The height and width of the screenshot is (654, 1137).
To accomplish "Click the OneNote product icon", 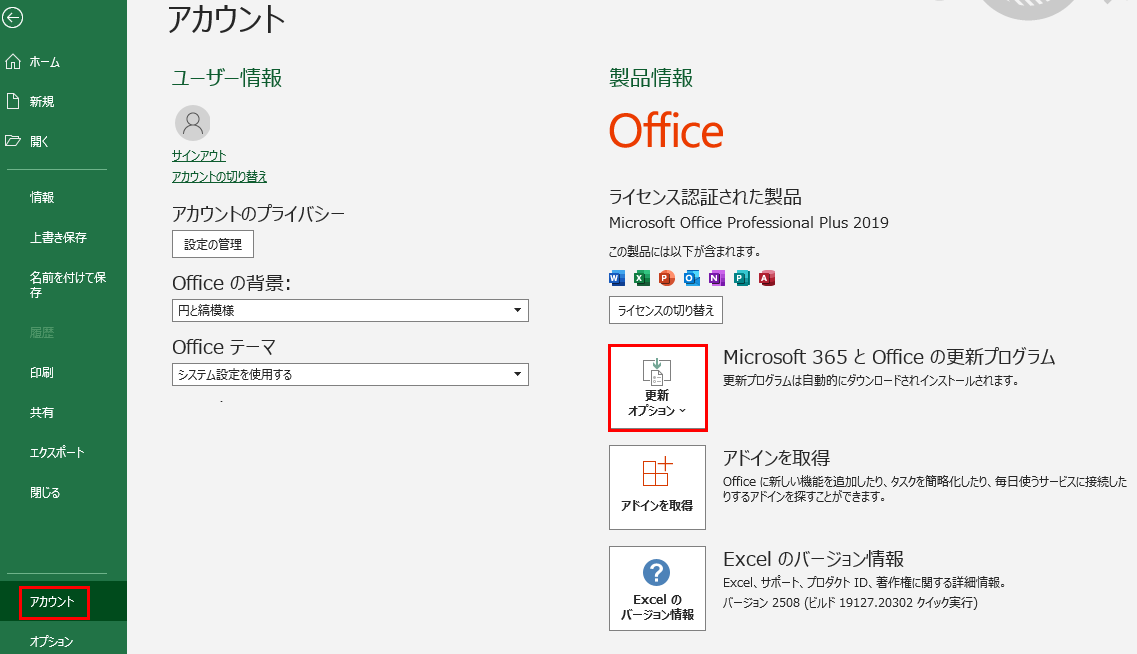I will [x=717, y=278].
